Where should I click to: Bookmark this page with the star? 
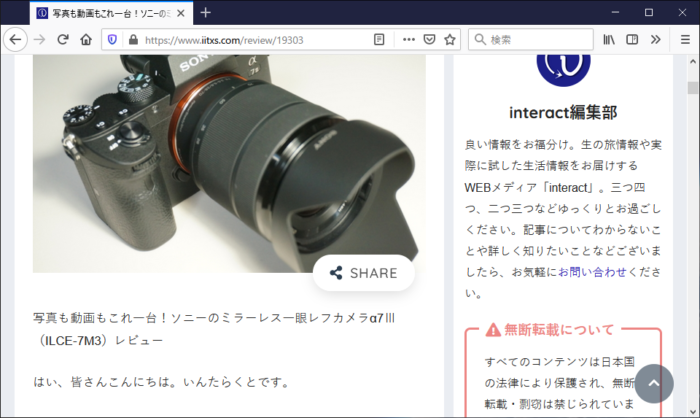click(450, 40)
